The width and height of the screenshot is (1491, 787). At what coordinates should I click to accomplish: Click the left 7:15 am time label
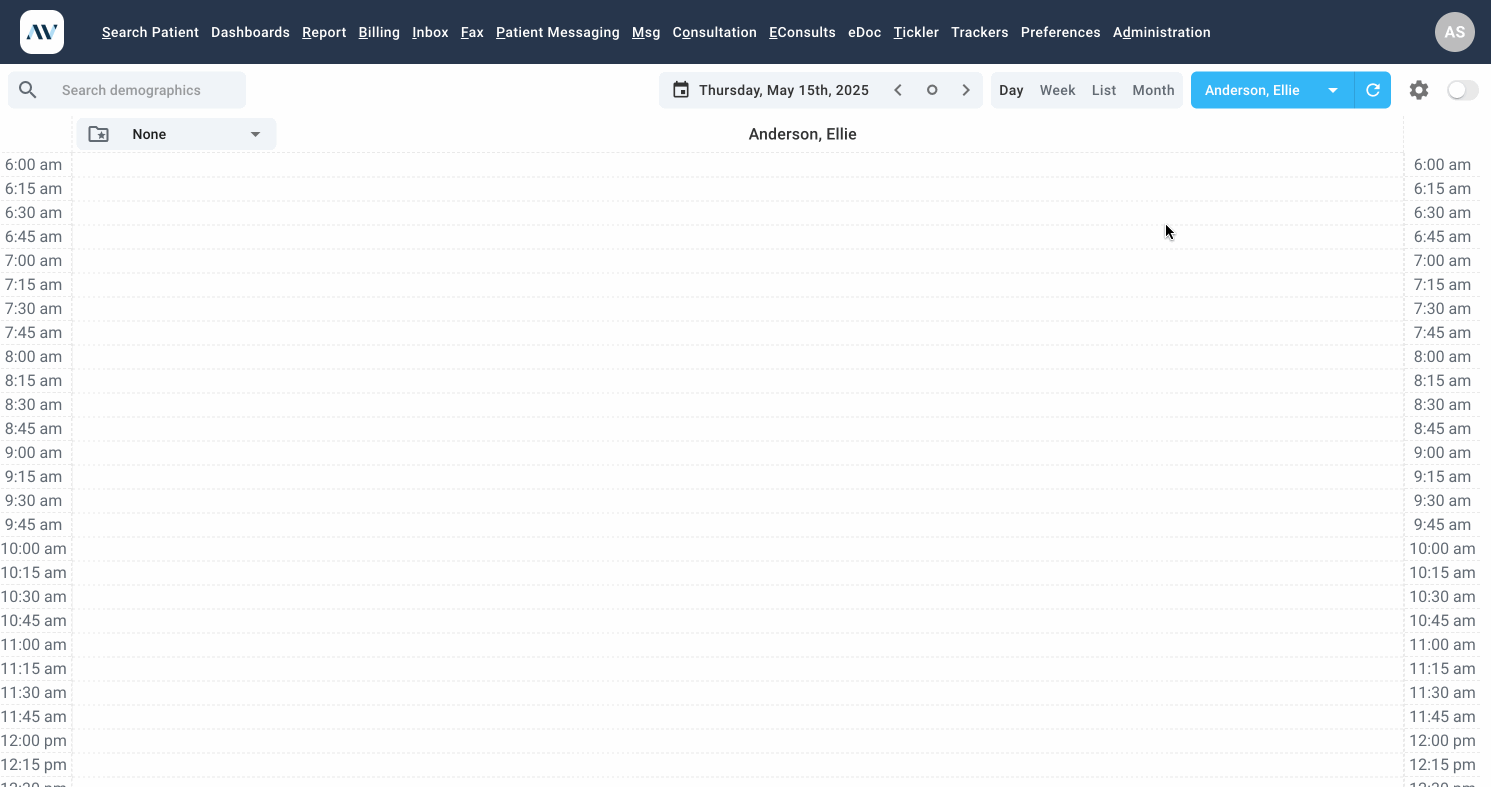(33, 285)
